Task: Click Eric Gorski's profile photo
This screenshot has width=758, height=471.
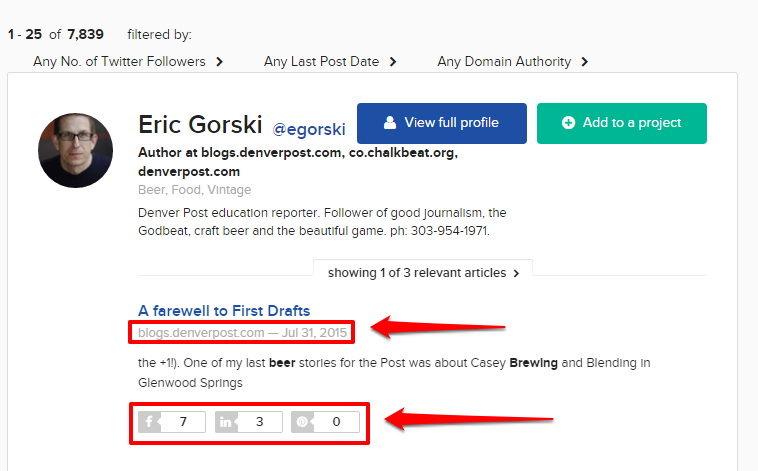Action: pos(75,150)
